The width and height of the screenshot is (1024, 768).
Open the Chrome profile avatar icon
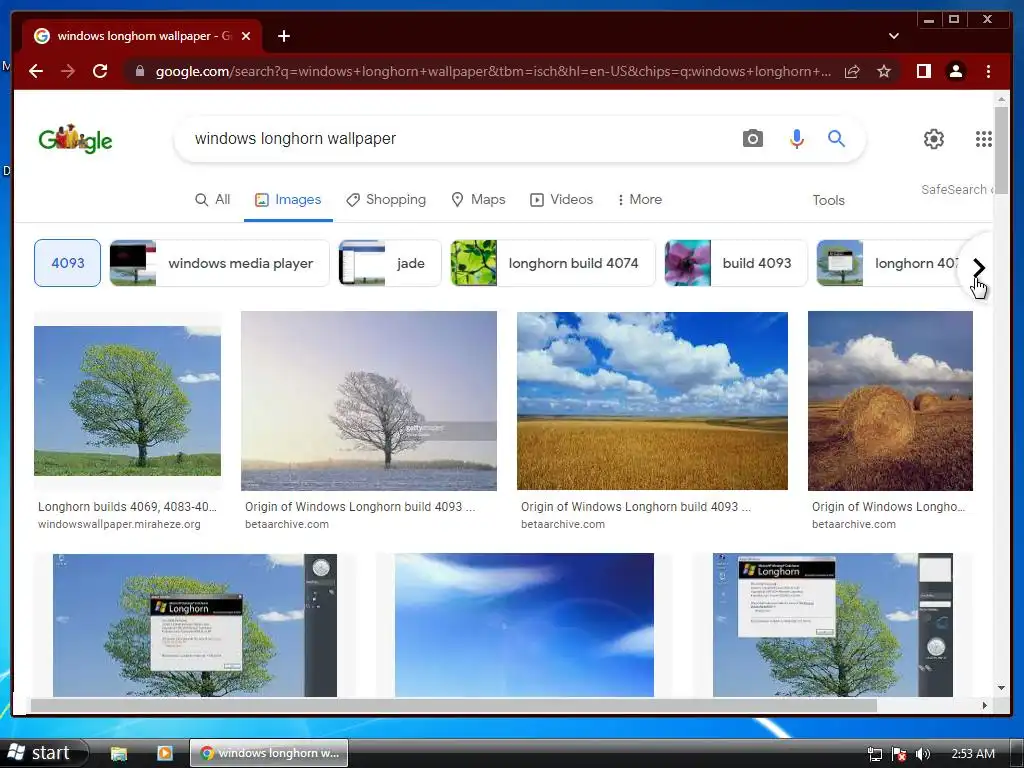coord(955,71)
